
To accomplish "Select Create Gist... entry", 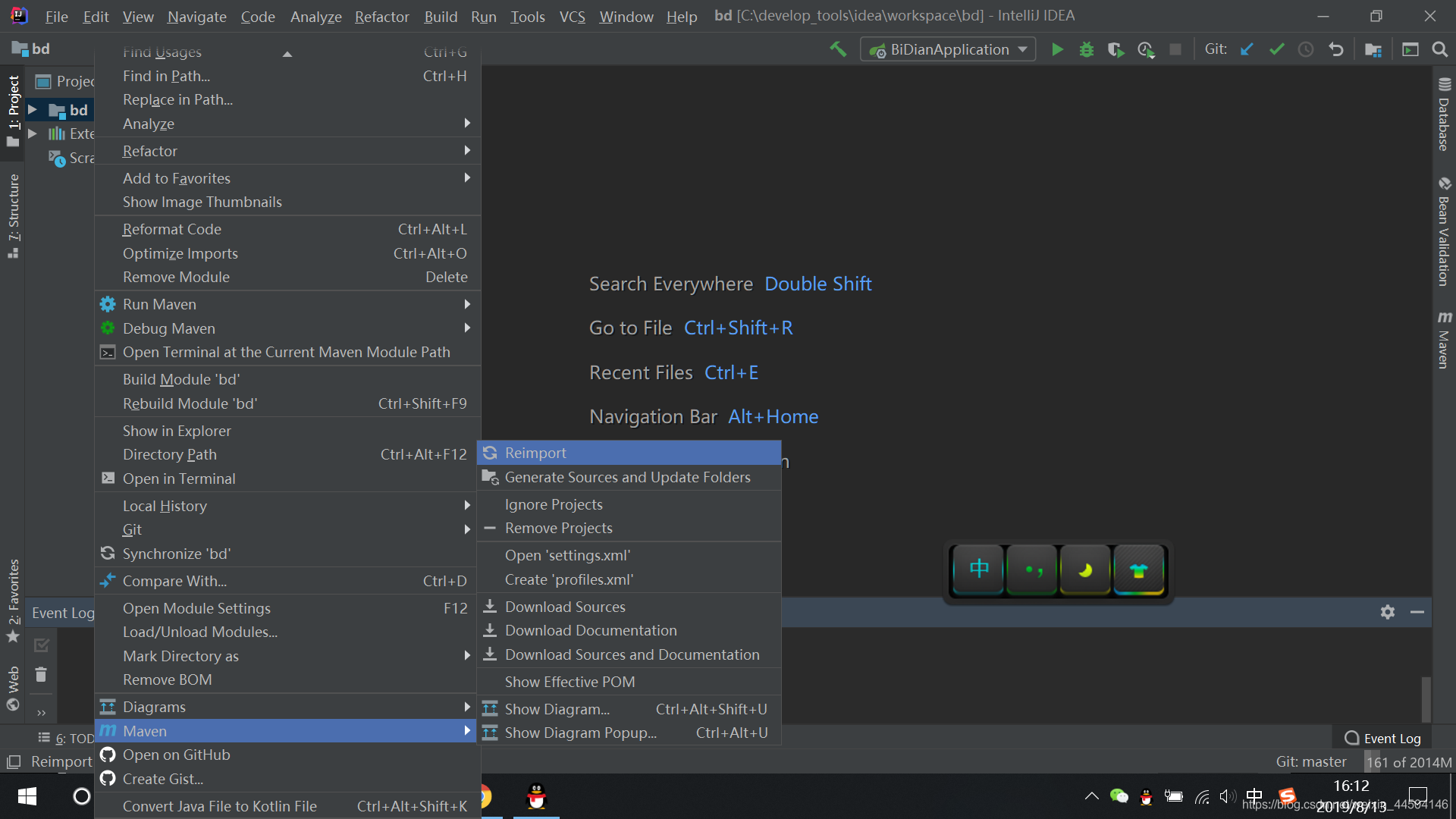I will [287, 779].
